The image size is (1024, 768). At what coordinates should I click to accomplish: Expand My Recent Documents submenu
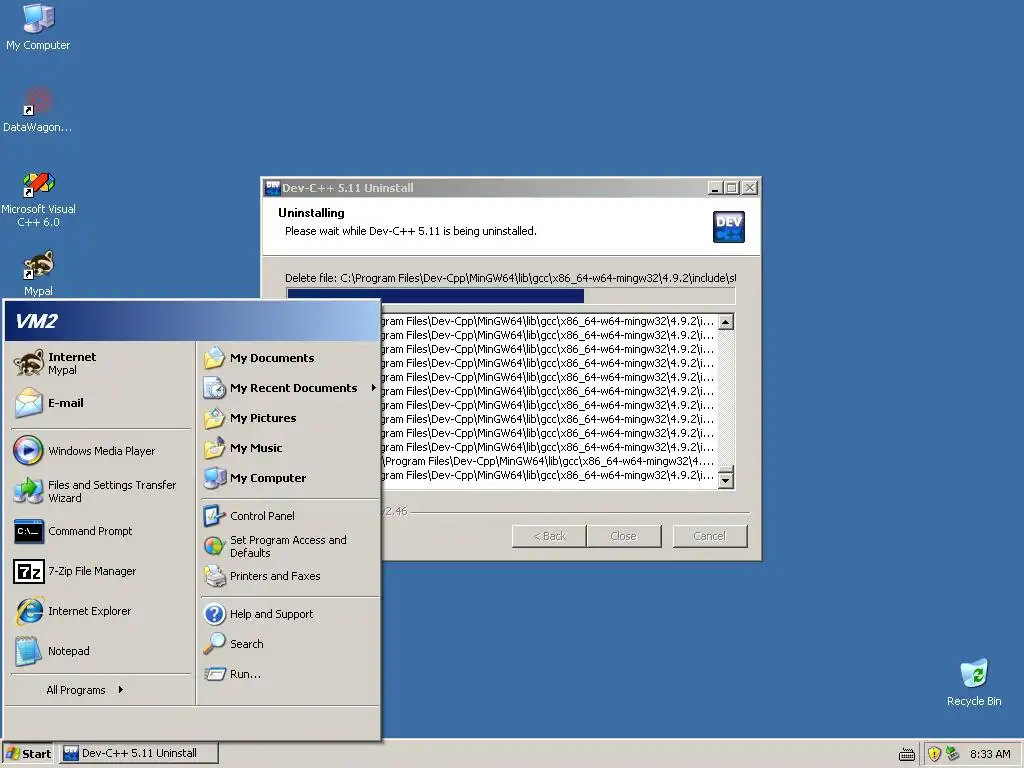tap(289, 388)
